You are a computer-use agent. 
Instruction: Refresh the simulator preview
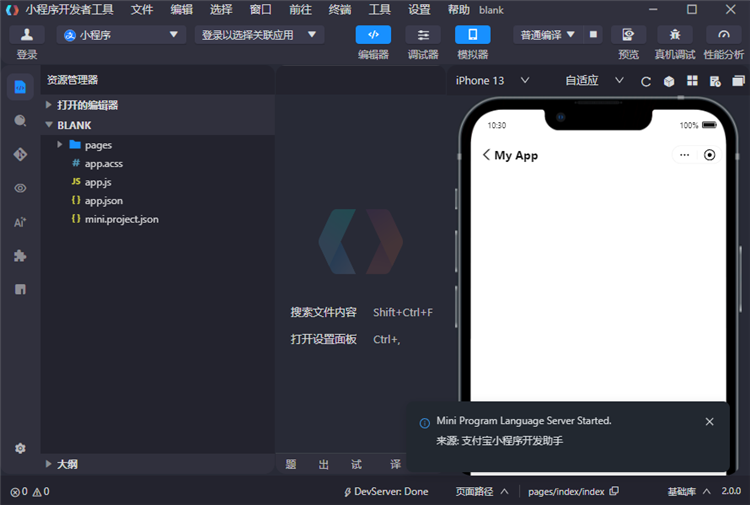[646, 81]
